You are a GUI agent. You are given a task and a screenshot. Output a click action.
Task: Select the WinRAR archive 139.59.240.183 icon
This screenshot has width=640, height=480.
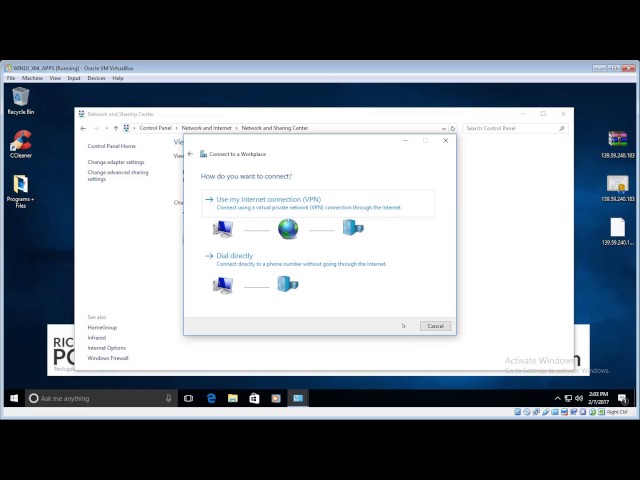pyautogui.click(x=618, y=144)
